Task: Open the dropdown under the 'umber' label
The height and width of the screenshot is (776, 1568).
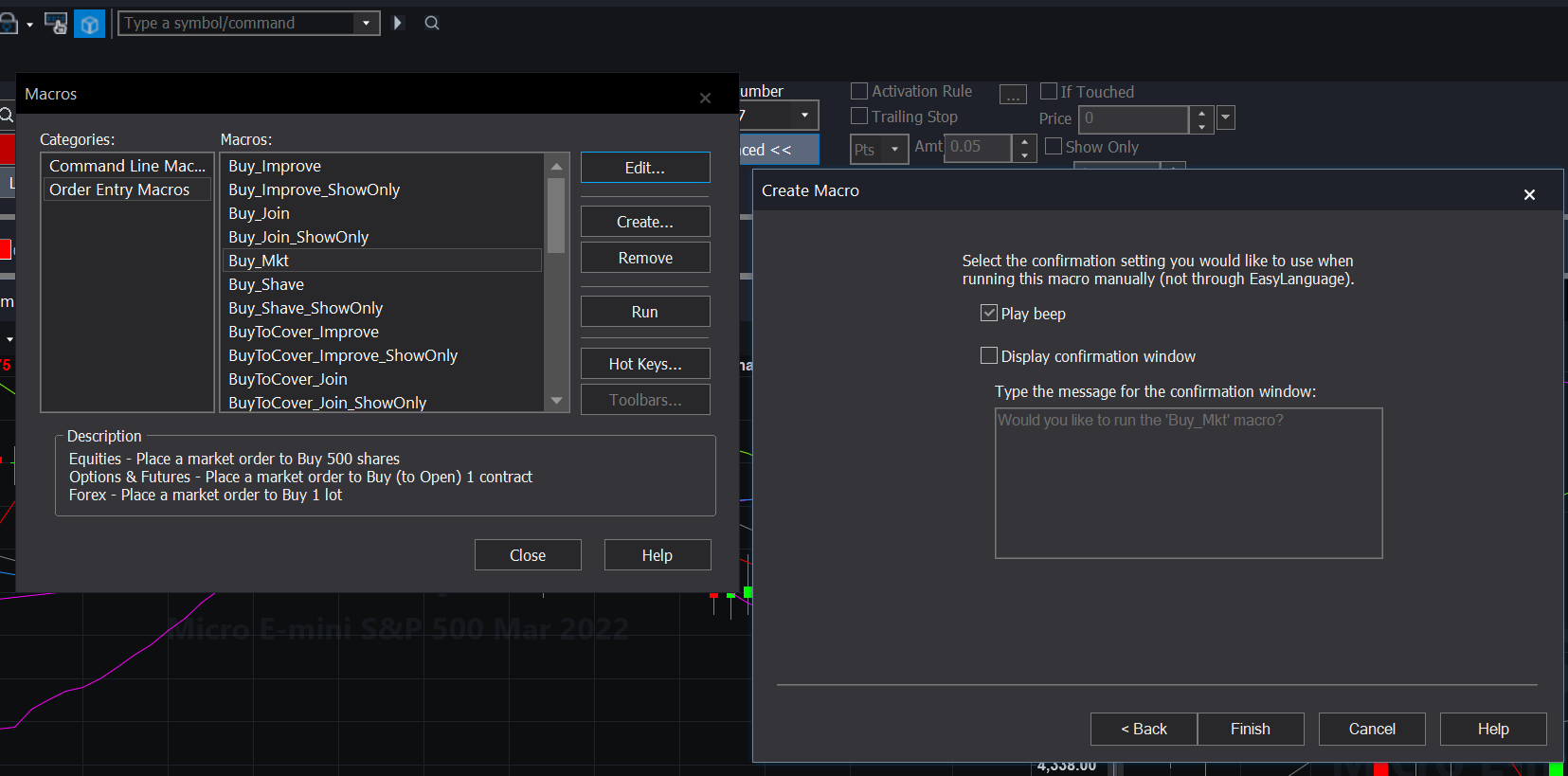Action: (x=804, y=116)
